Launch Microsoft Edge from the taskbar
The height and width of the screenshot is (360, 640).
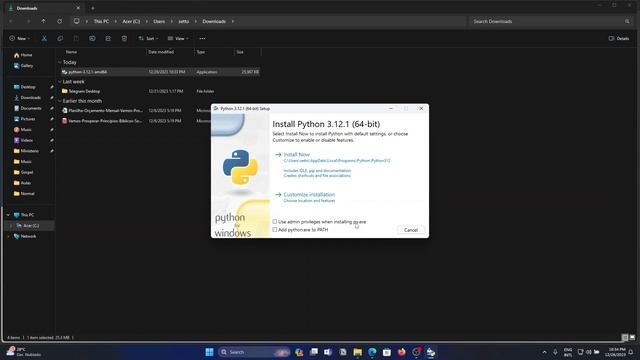coord(372,352)
